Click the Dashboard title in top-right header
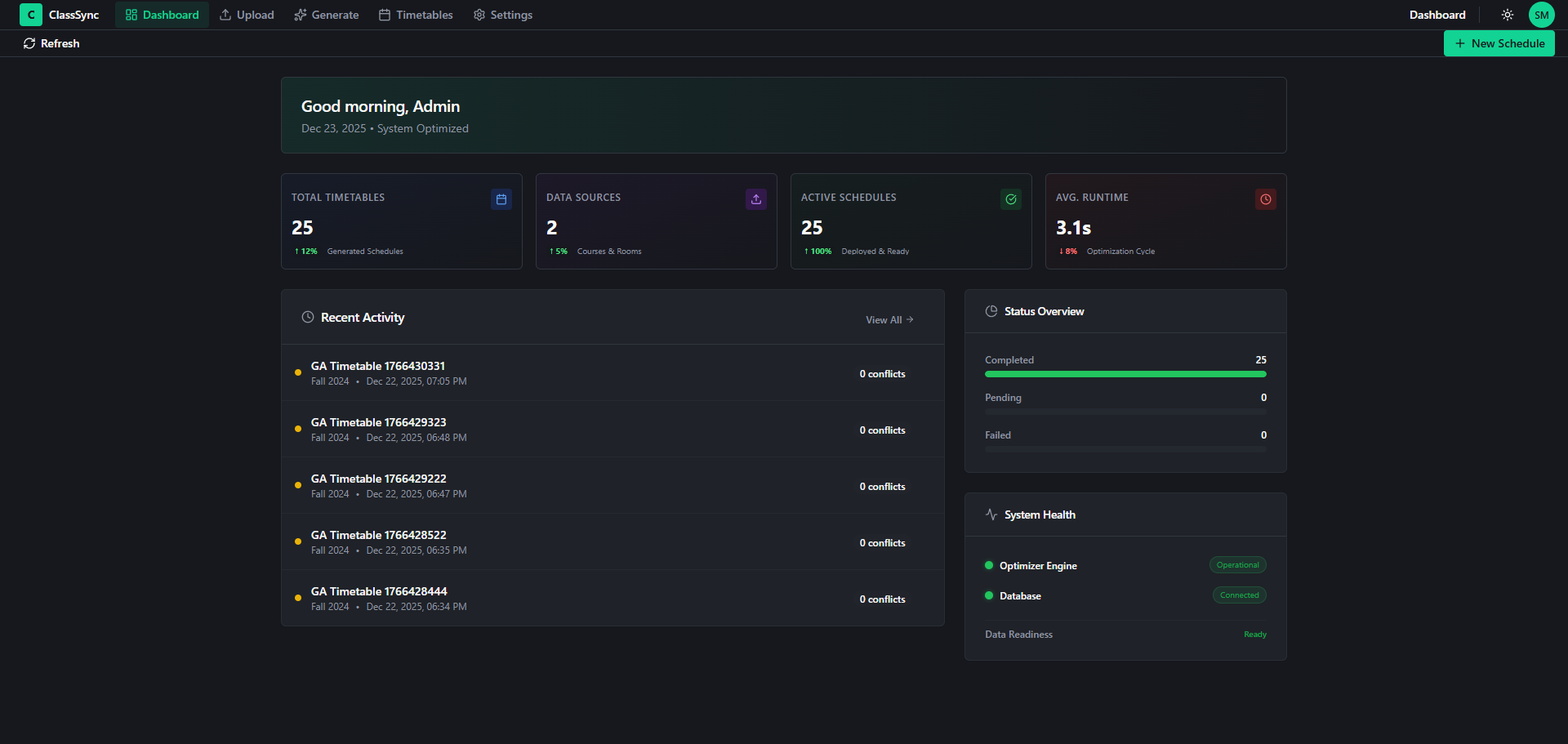1568x744 pixels. tap(1437, 15)
